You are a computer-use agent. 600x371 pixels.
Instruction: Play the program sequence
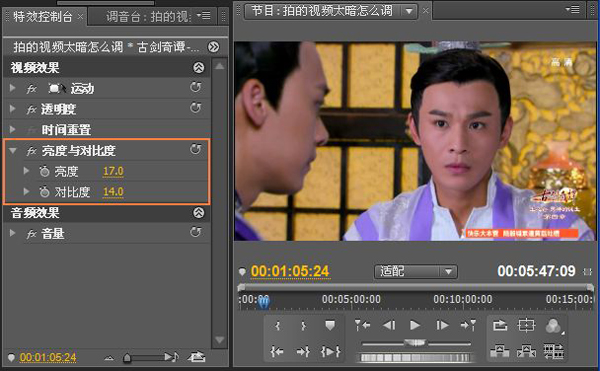pos(415,325)
